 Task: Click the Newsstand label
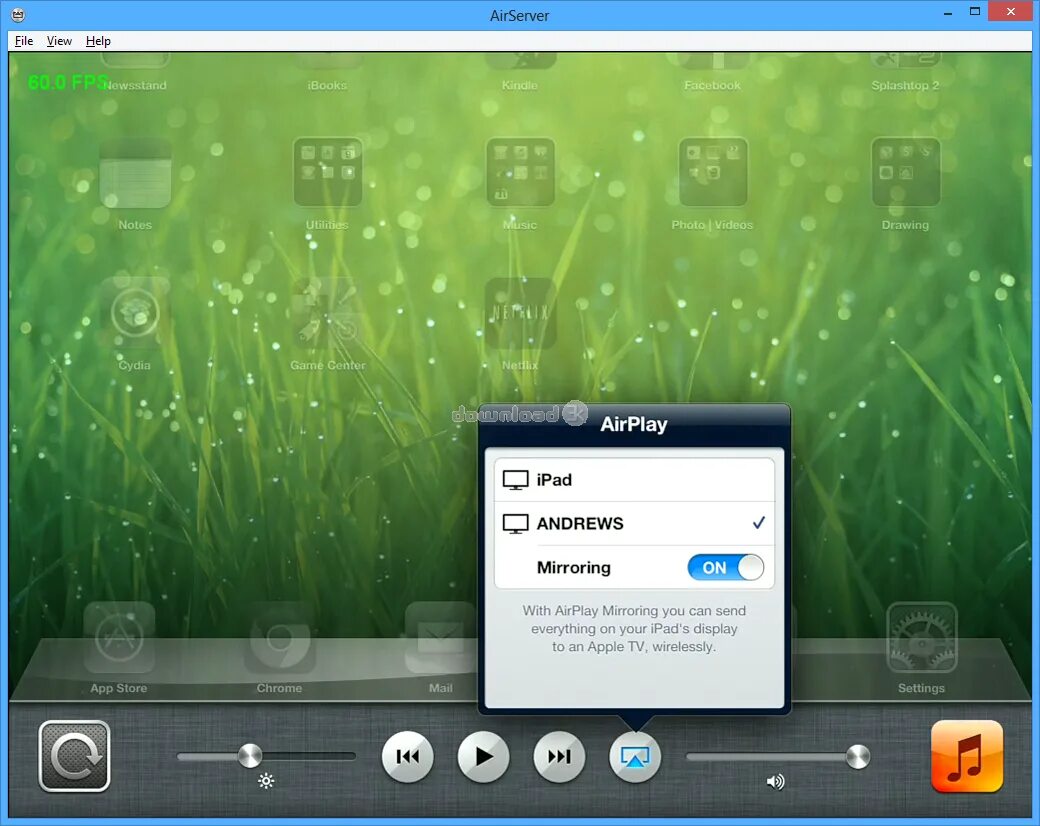(x=135, y=86)
